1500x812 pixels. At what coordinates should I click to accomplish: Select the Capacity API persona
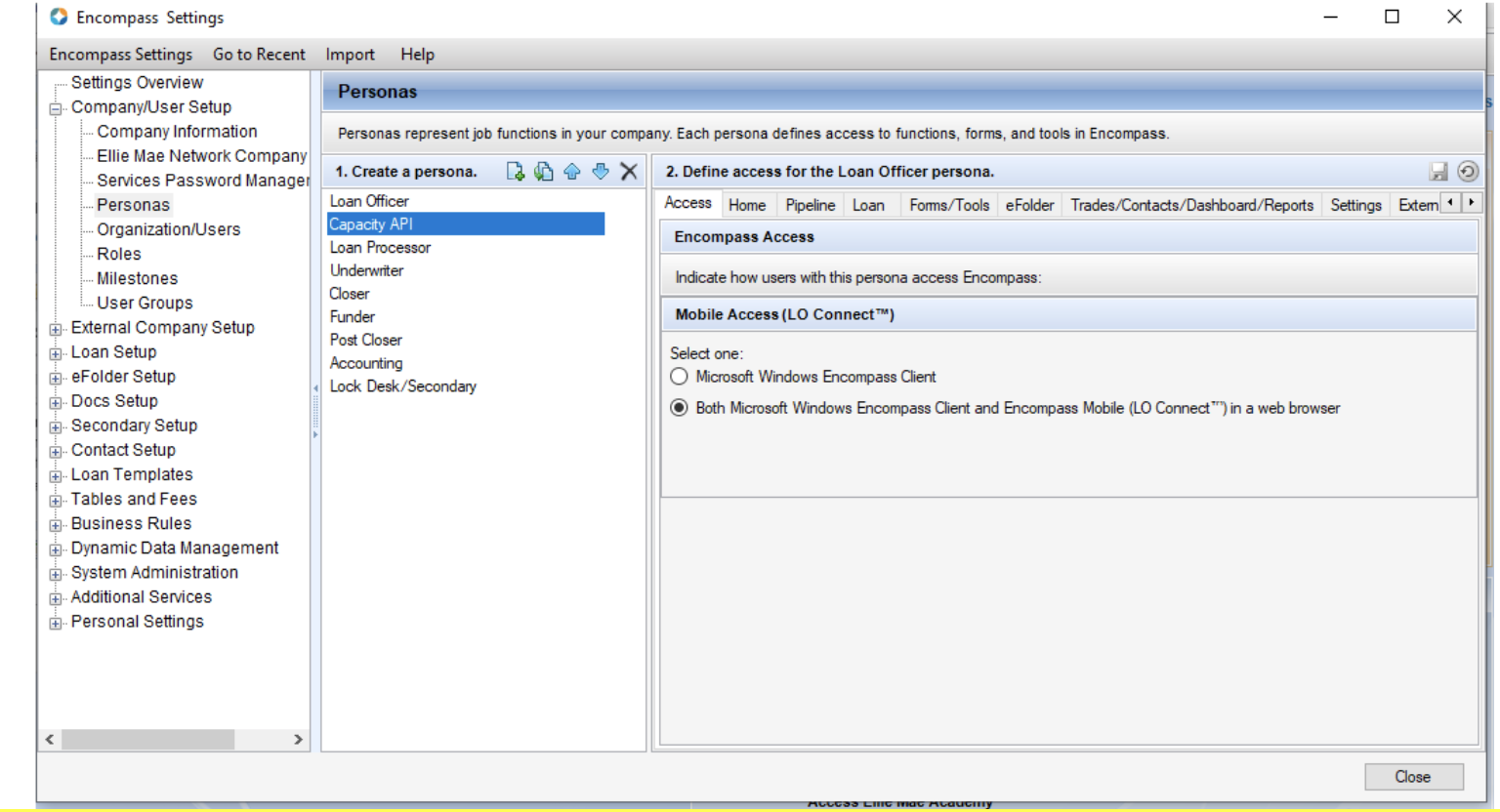[466, 224]
